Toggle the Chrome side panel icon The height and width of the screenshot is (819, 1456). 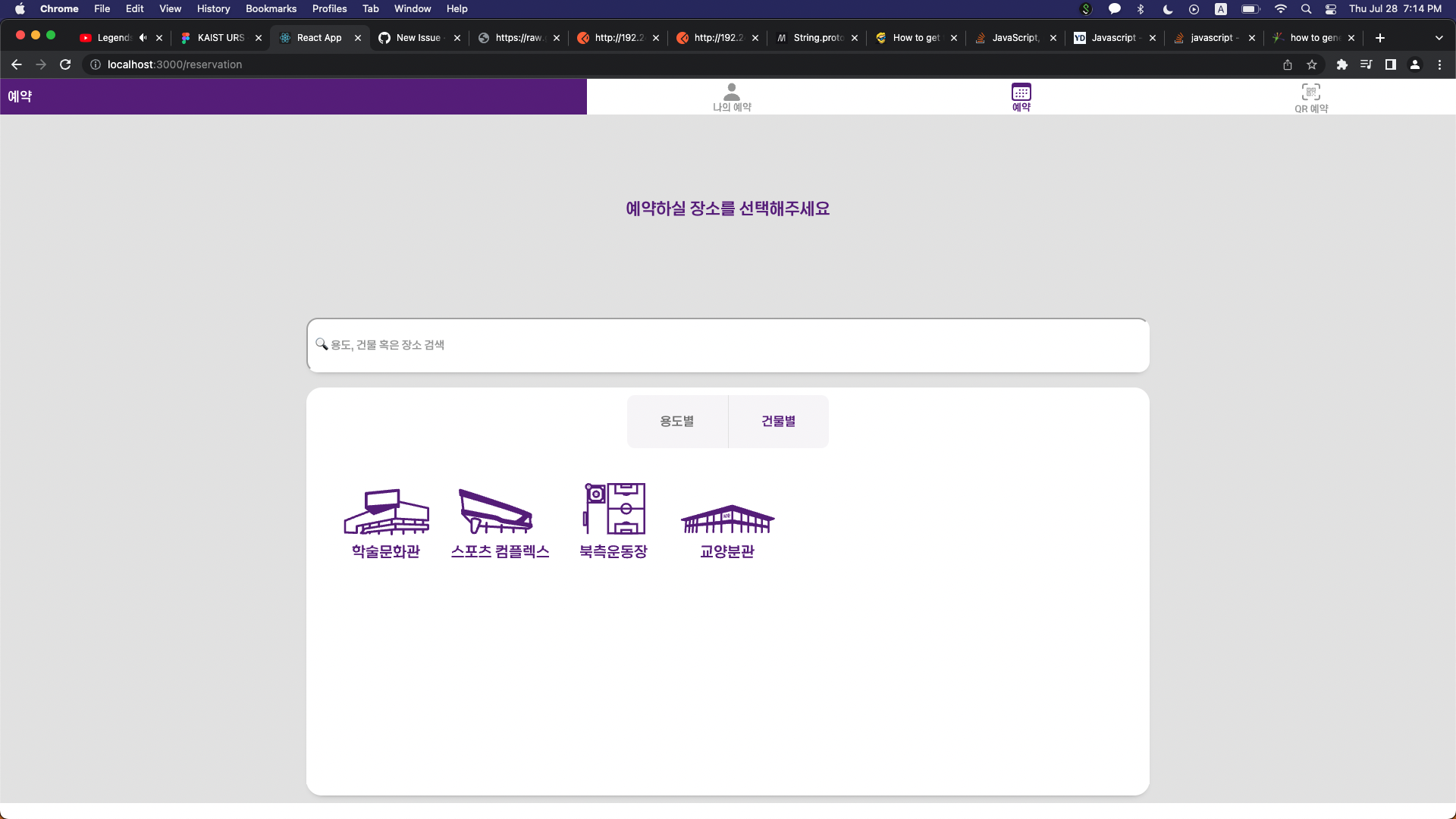click(1390, 64)
